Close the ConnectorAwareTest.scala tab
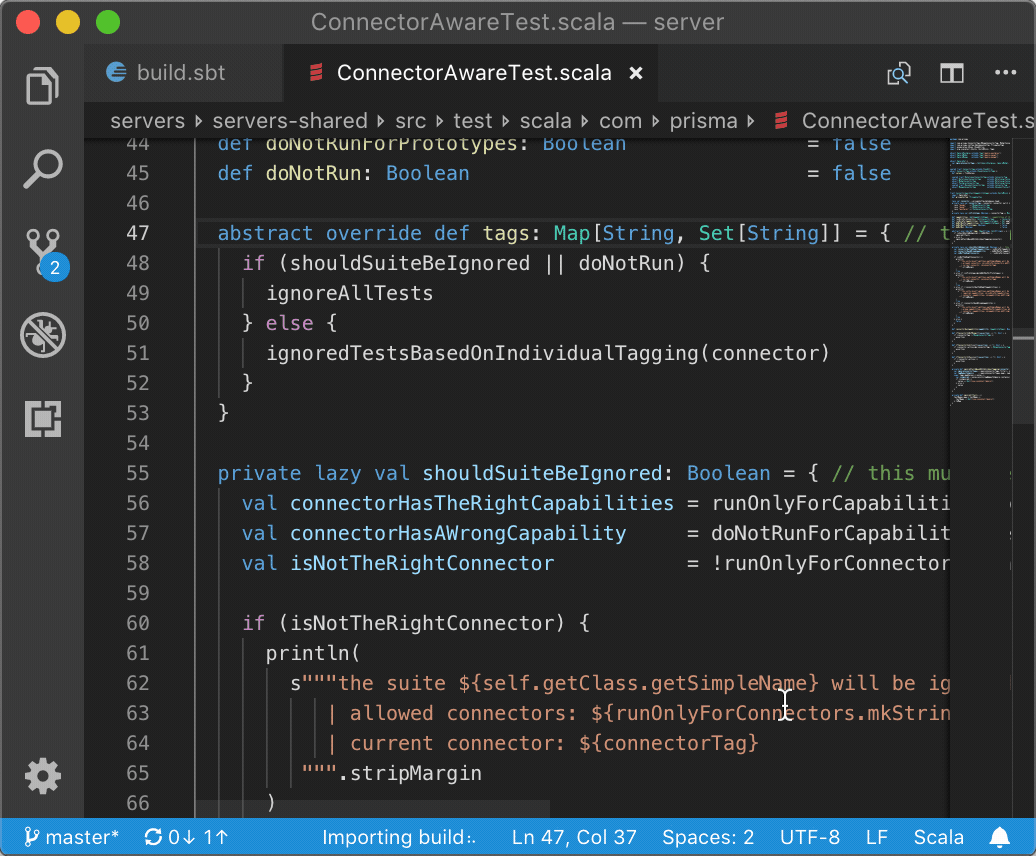This screenshot has height=856, width=1036. pyautogui.click(x=636, y=73)
